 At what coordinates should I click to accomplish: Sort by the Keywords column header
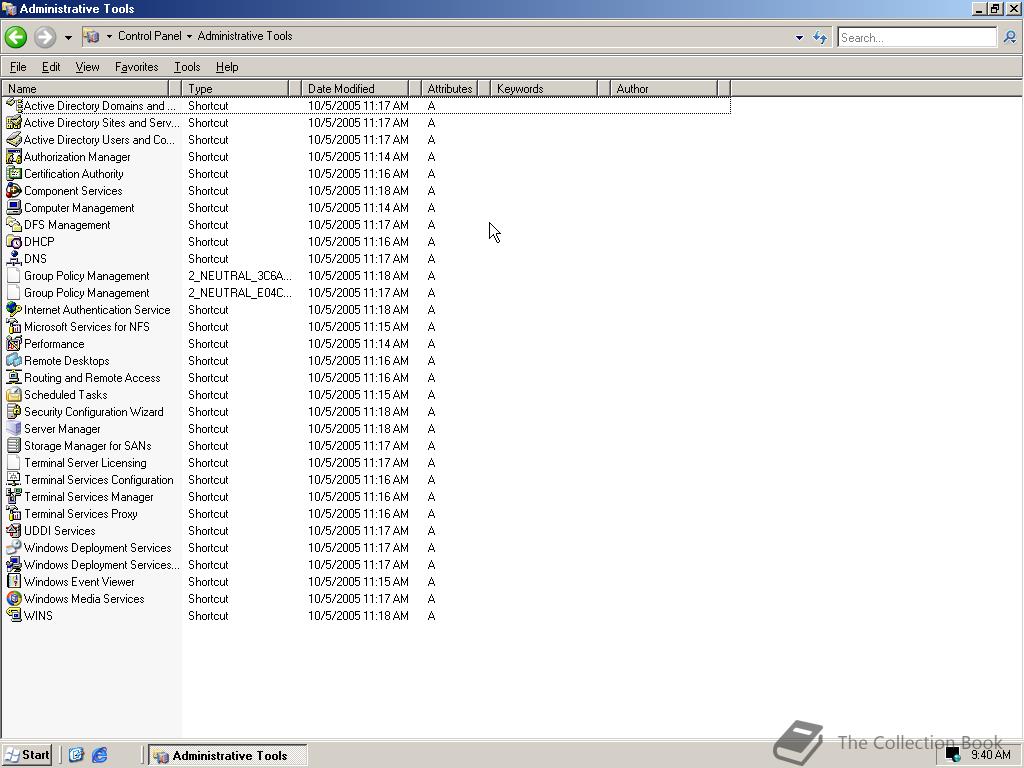[544, 88]
